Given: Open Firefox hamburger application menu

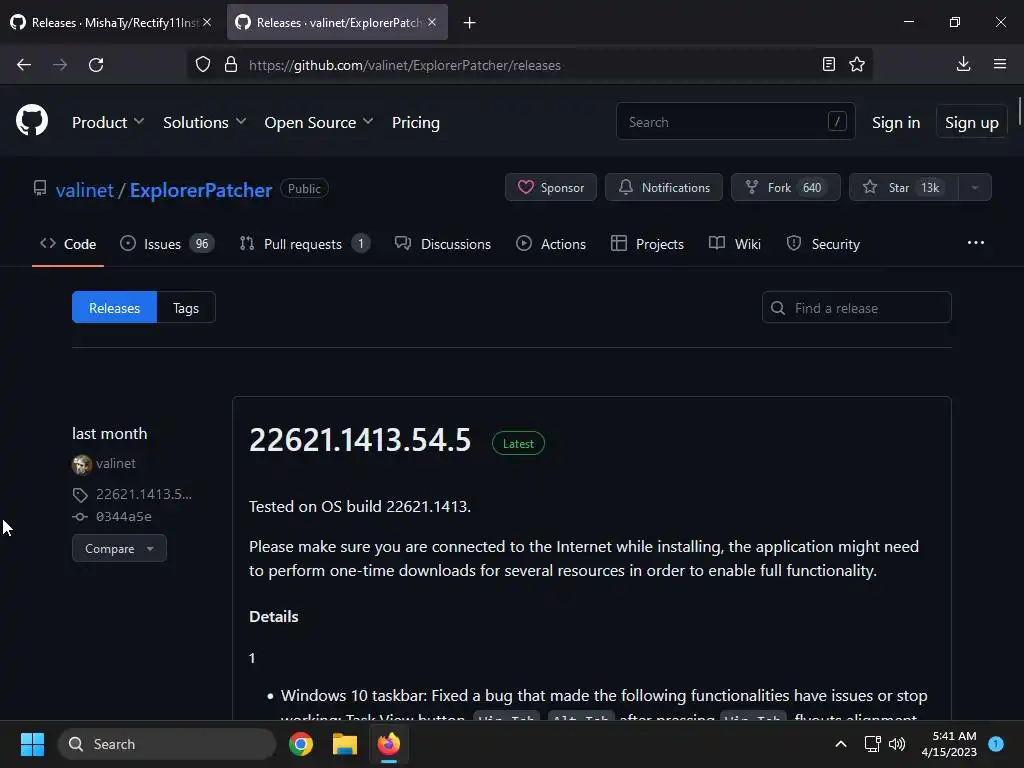Looking at the screenshot, I should [1000, 64].
